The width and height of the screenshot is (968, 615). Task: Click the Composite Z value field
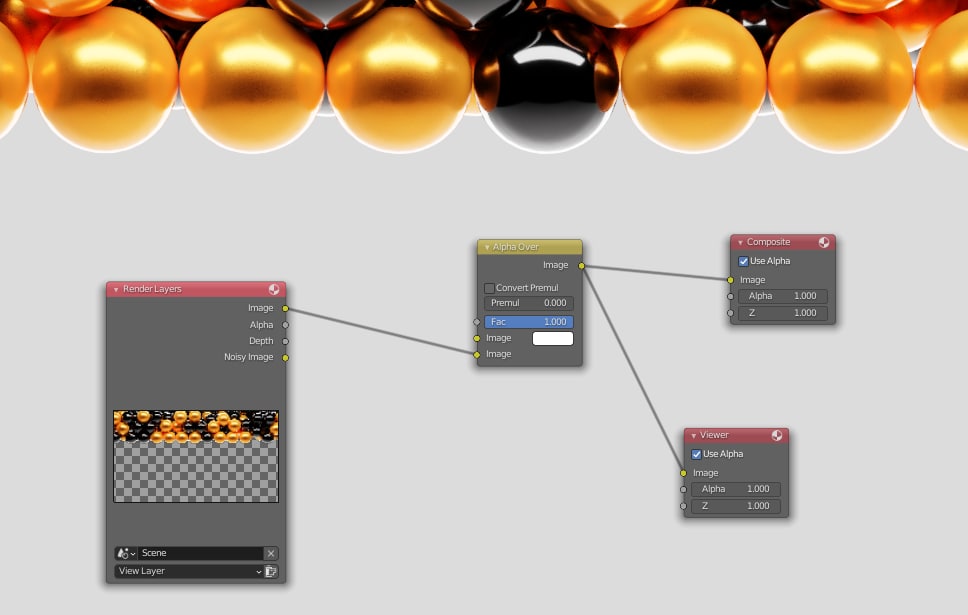click(x=783, y=313)
